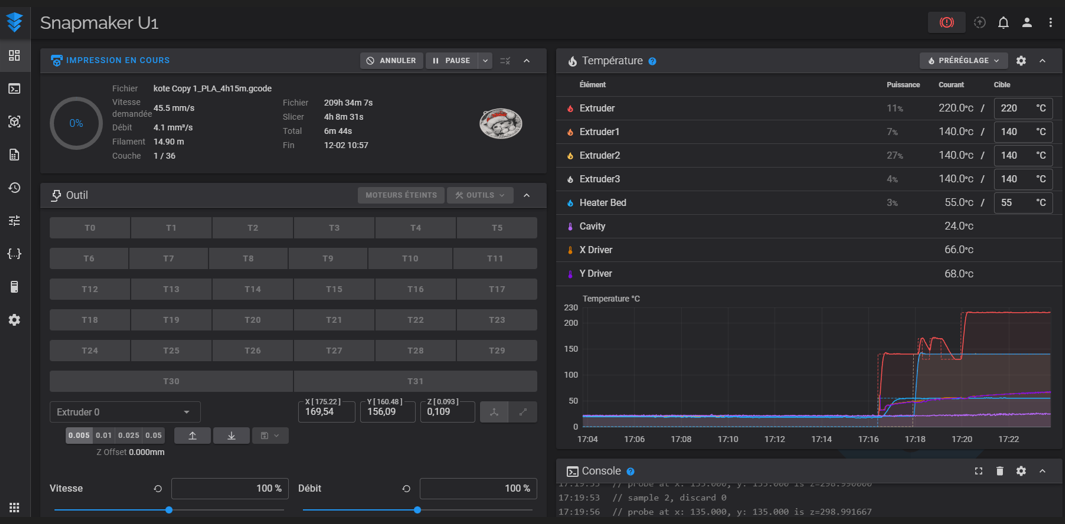Open the user account icon
The width and height of the screenshot is (1065, 524).
1027,22
